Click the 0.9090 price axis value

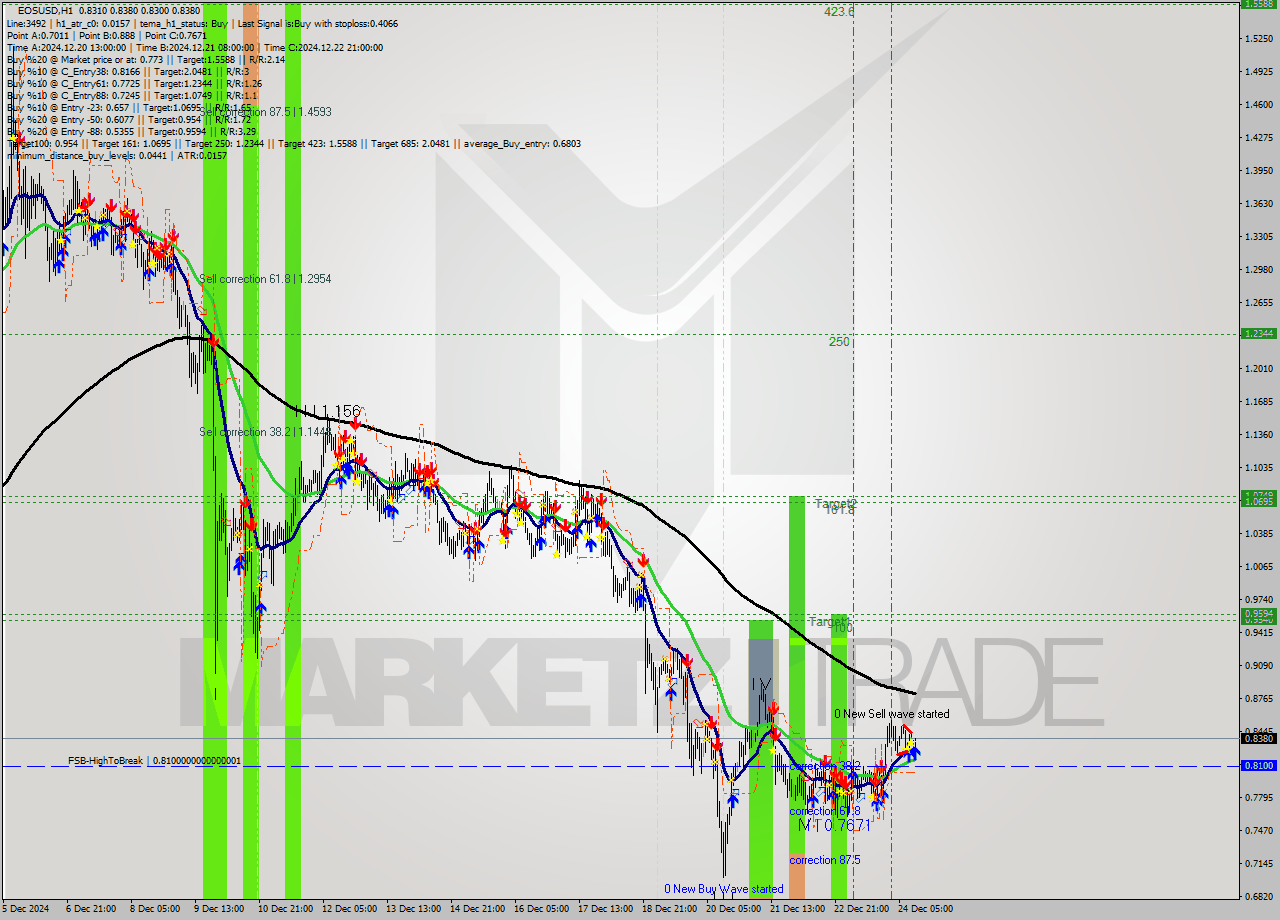tap(1257, 665)
